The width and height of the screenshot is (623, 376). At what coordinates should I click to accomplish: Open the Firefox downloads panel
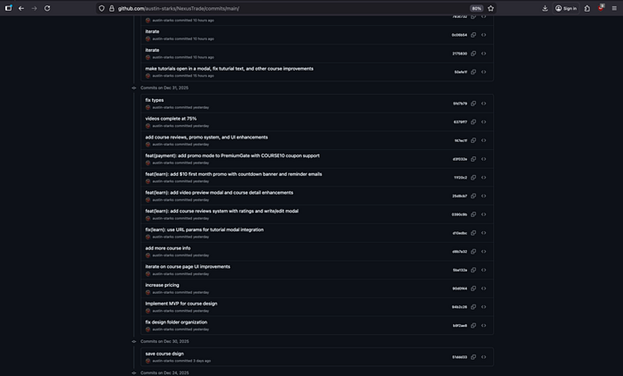tap(545, 8)
